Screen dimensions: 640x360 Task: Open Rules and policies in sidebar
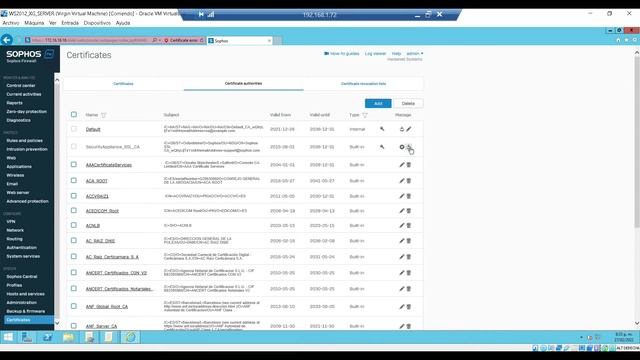(24, 140)
